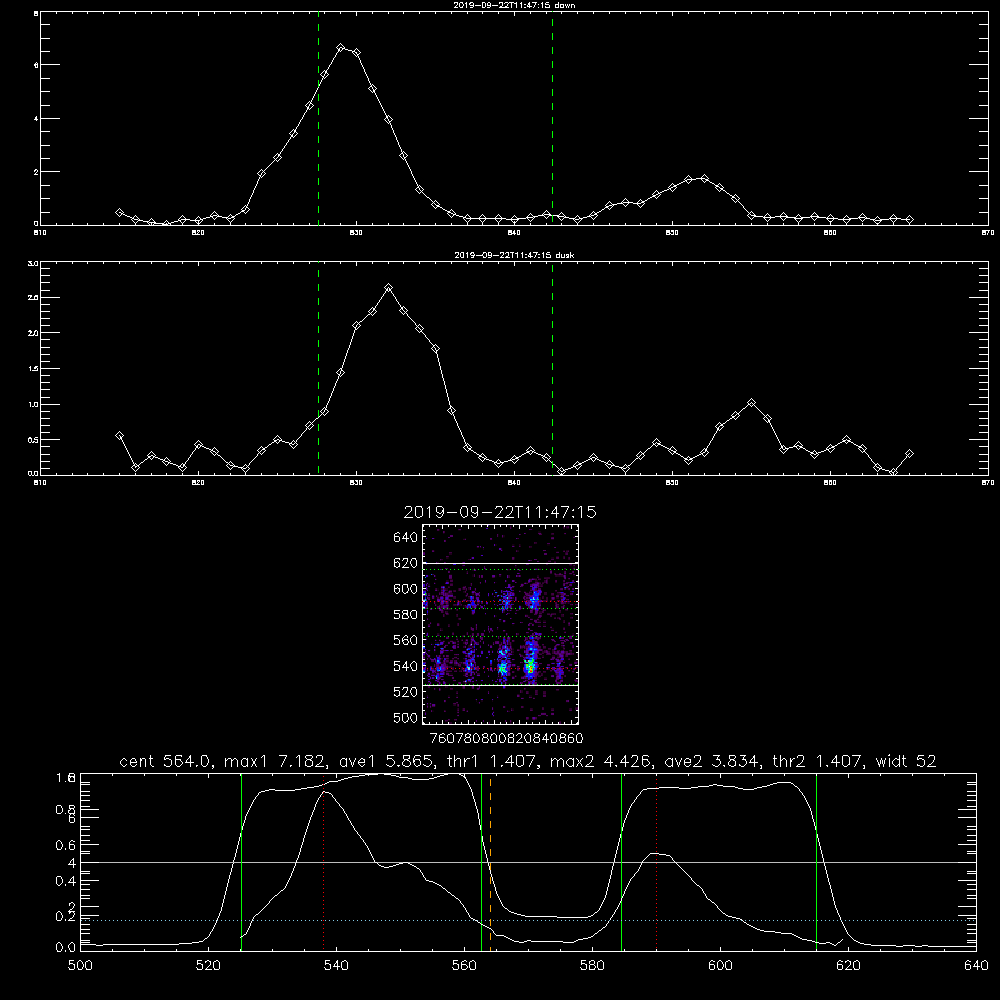The image size is (1000, 1000).
Task: Click the '830' x-axis label of the dawn plot
Action: [356, 233]
